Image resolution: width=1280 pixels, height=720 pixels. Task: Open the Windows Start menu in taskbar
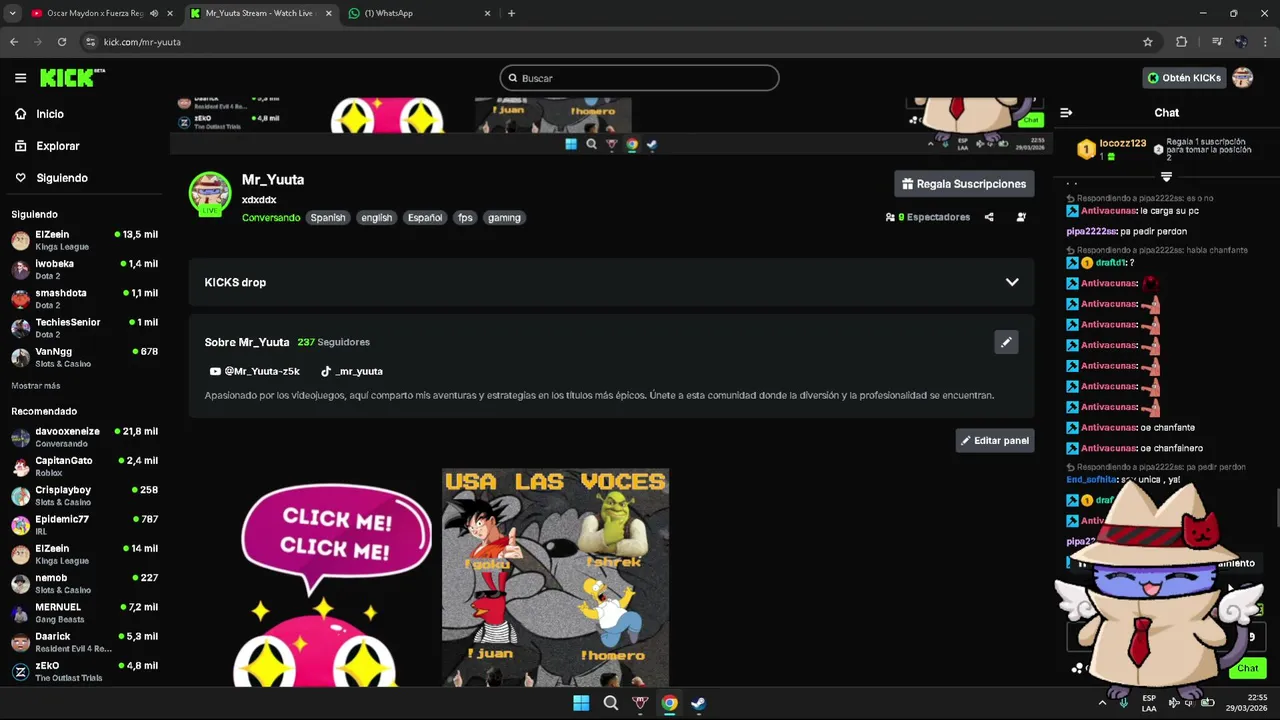(581, 703)
